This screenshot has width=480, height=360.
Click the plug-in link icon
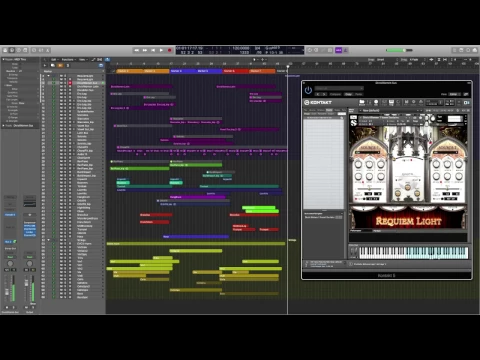point(466,94)
